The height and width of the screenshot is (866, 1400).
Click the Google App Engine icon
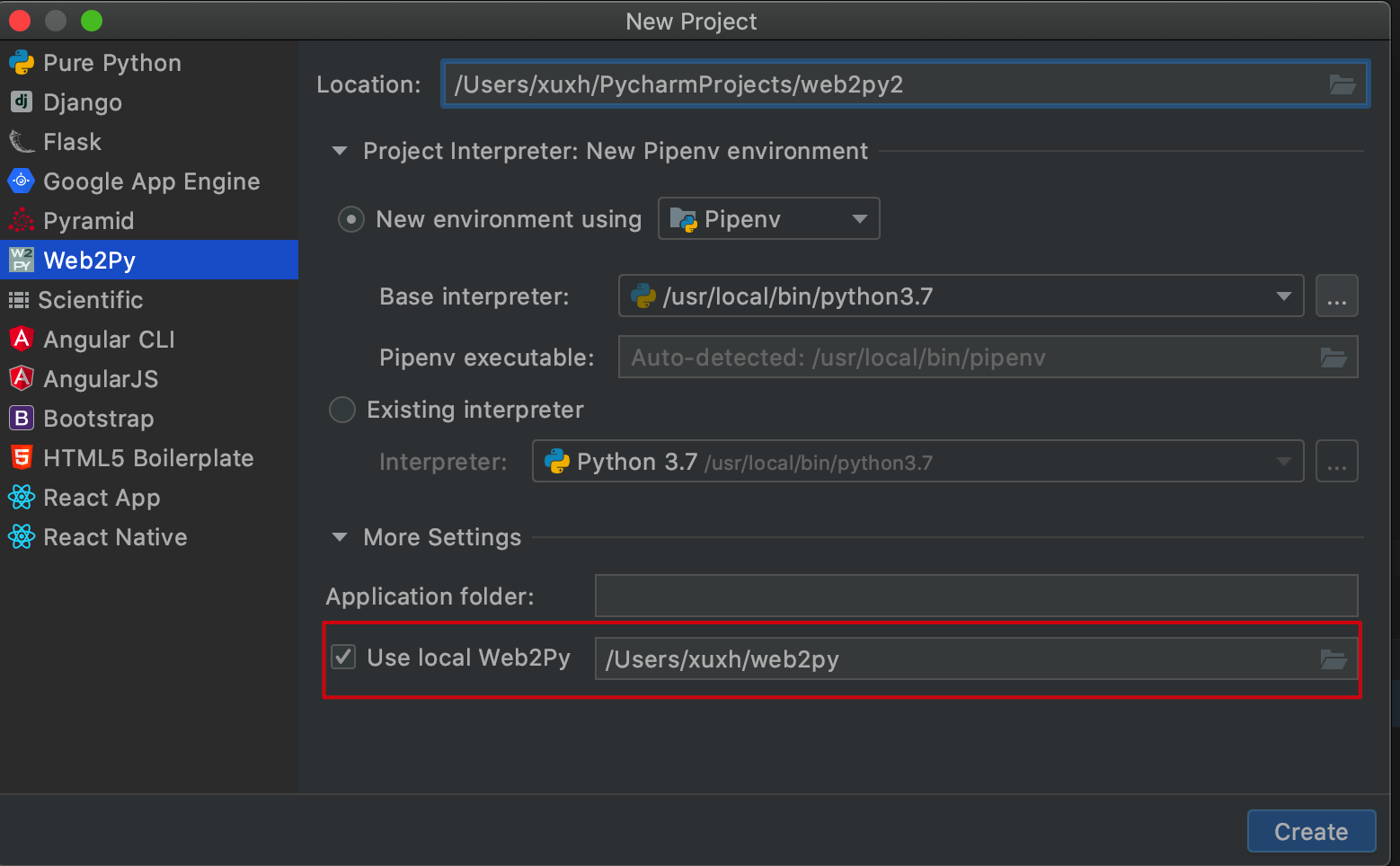22,181
